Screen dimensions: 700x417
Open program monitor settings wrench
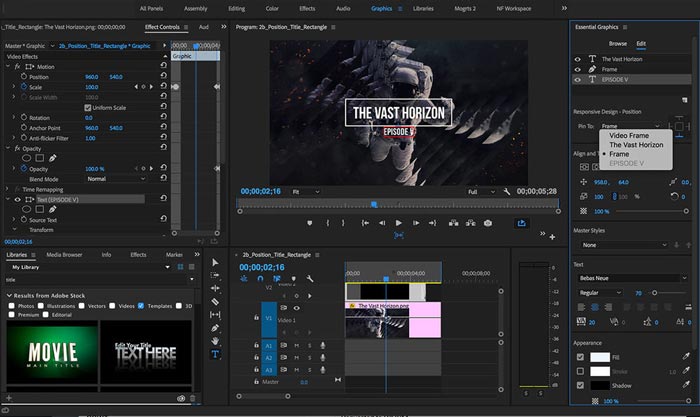click(x=507, y=192)
